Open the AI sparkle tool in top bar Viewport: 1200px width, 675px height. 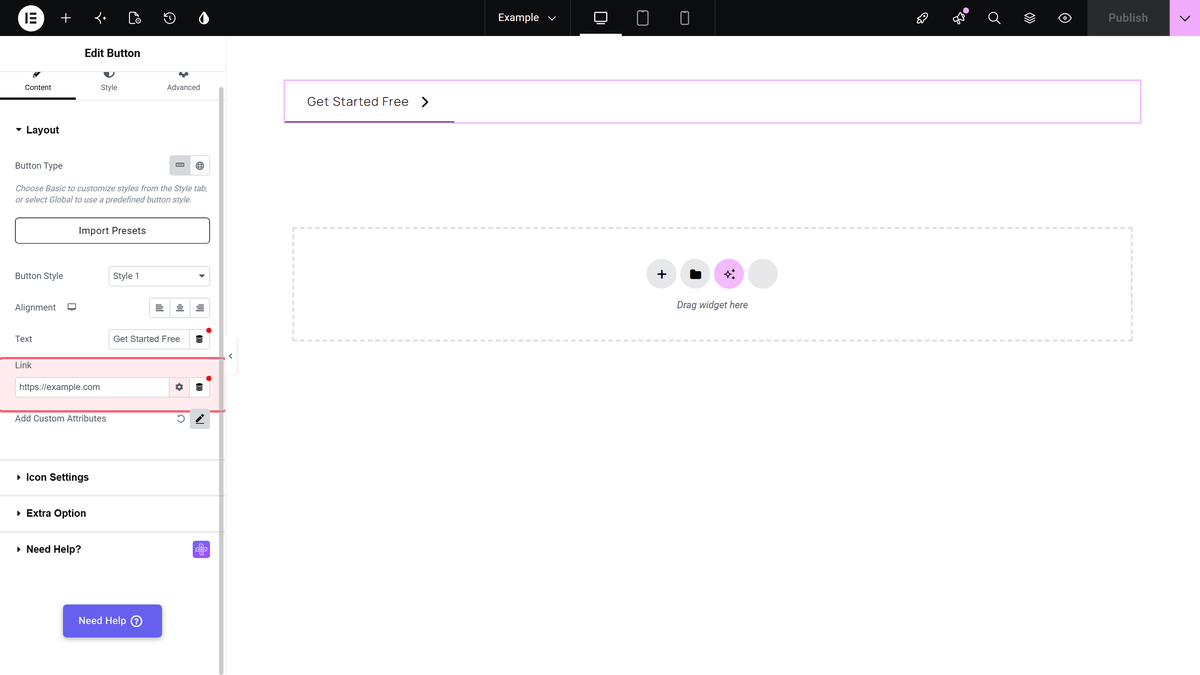[100, 18]
